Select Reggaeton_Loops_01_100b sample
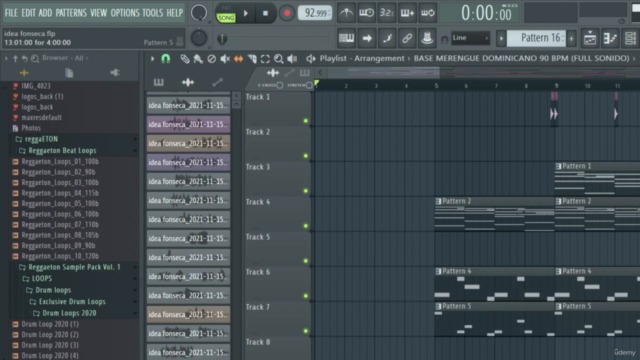 click(x=60, y=162)
